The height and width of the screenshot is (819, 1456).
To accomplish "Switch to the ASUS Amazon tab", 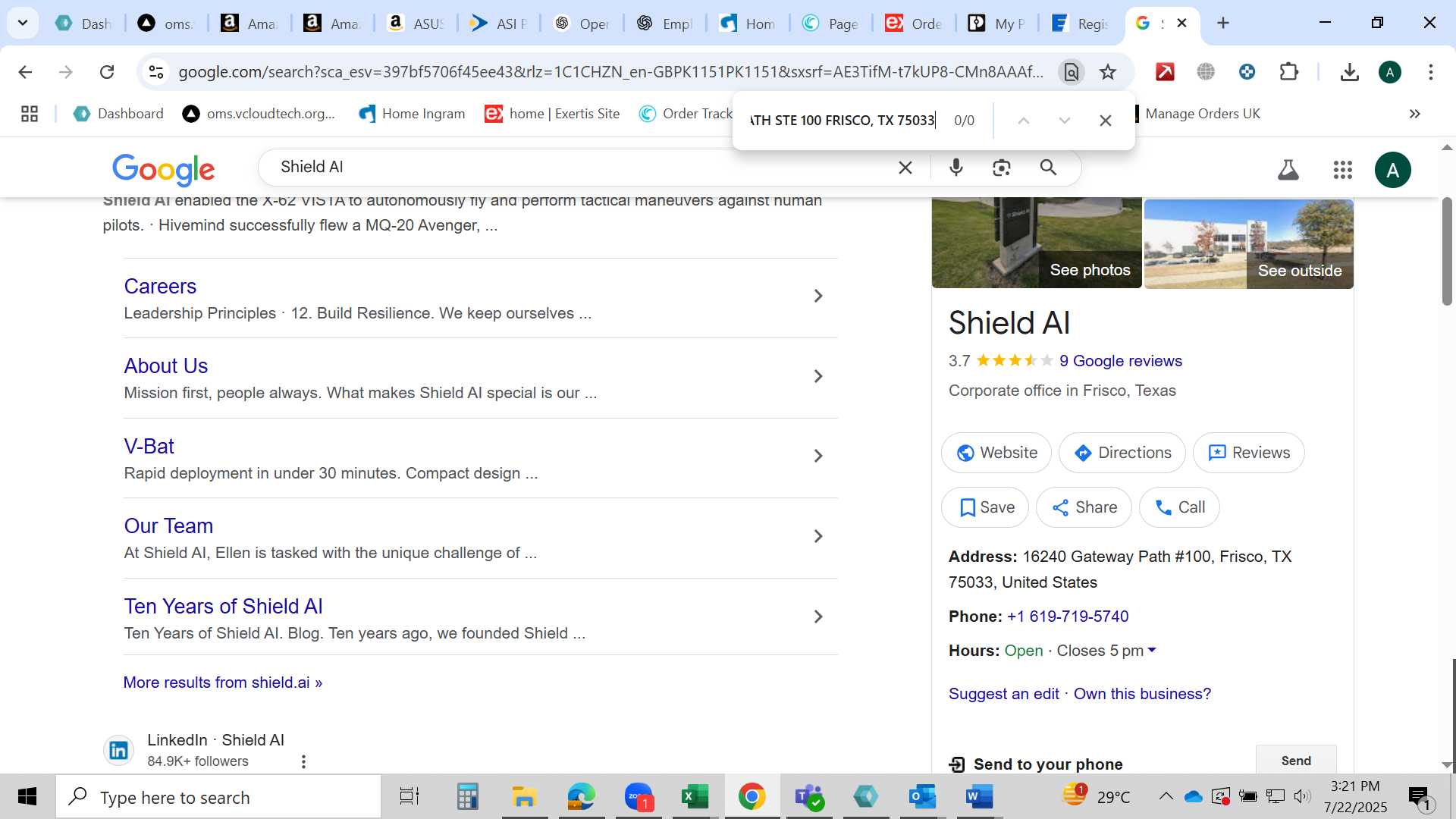I will coord(416,24).
